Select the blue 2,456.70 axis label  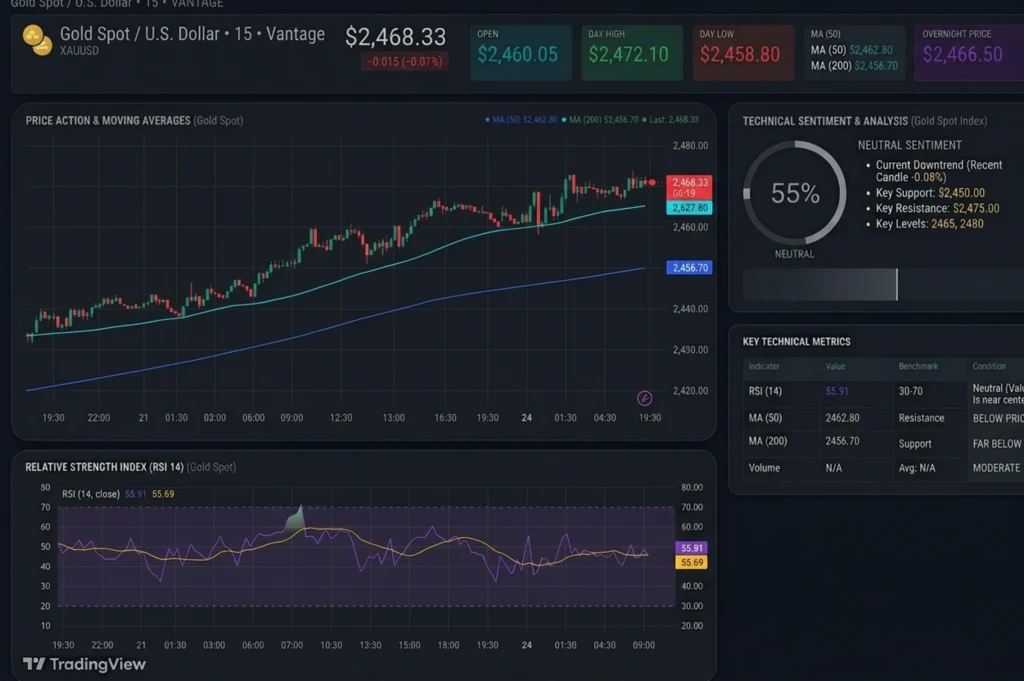(x=689, y=268)
